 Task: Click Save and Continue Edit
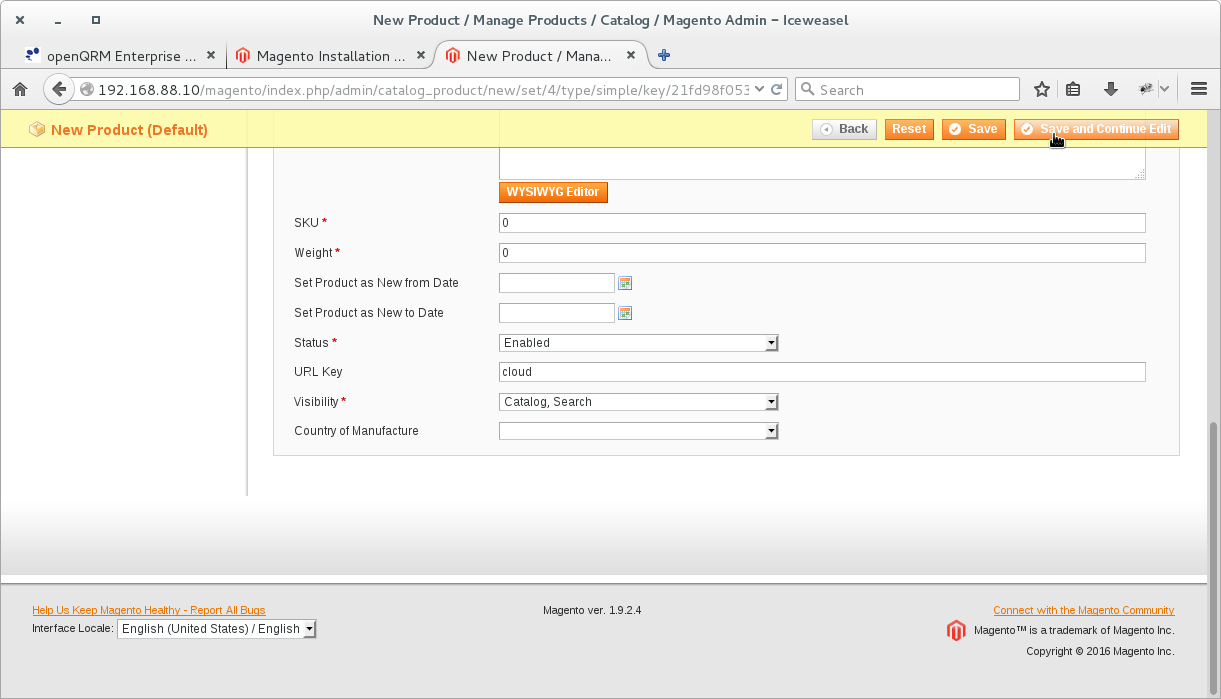pyautogui.click(x=1096, y=129)
